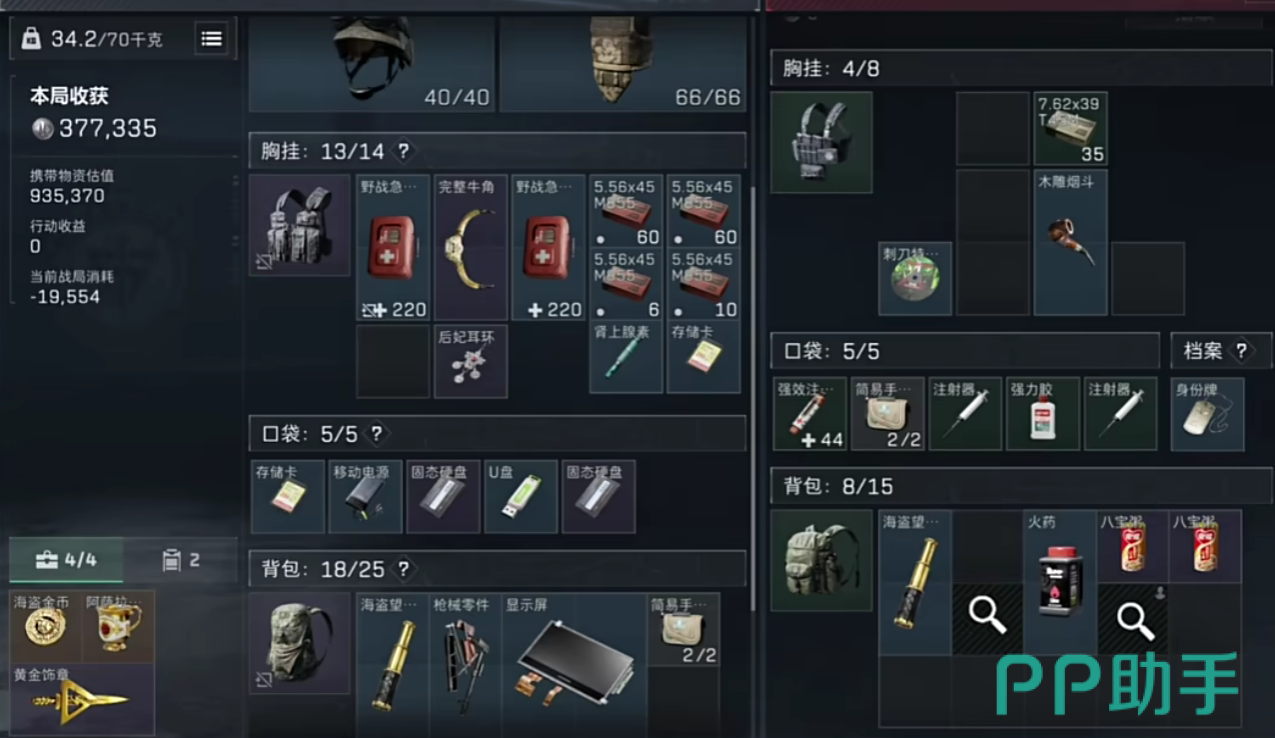The height and width of the screenshot is (738, 1275).
Task: Switch to the clipboard tab showing 2
Action: pyautogui.click(x=181, y=560)
